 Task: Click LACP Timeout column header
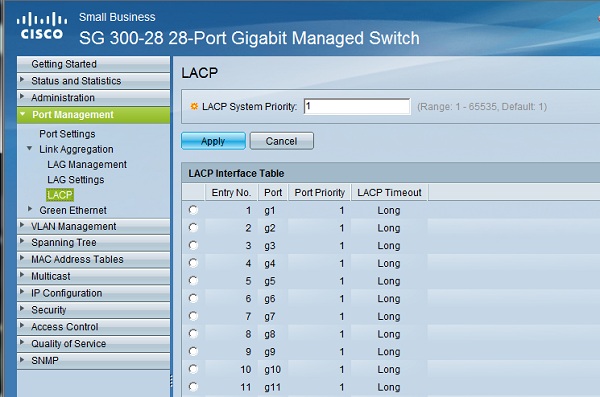(x=389, y=193)
